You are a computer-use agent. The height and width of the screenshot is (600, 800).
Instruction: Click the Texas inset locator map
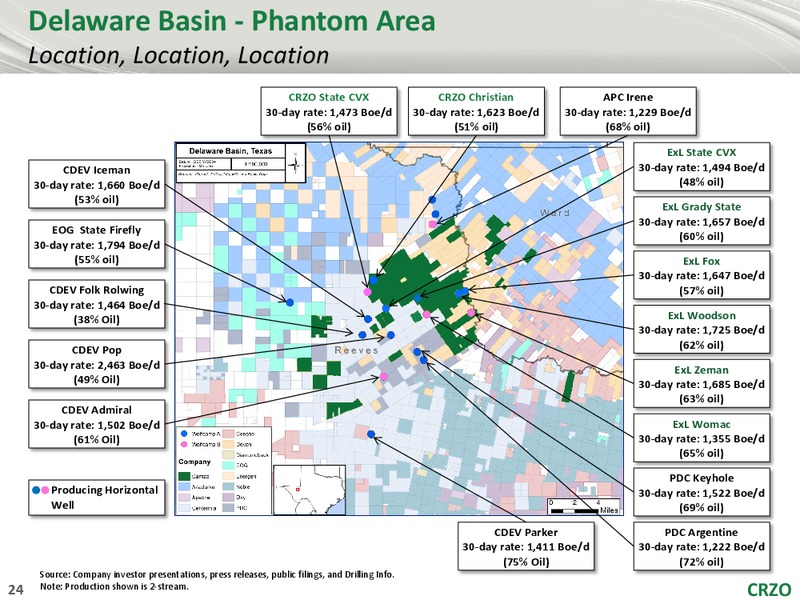point(310,489)
